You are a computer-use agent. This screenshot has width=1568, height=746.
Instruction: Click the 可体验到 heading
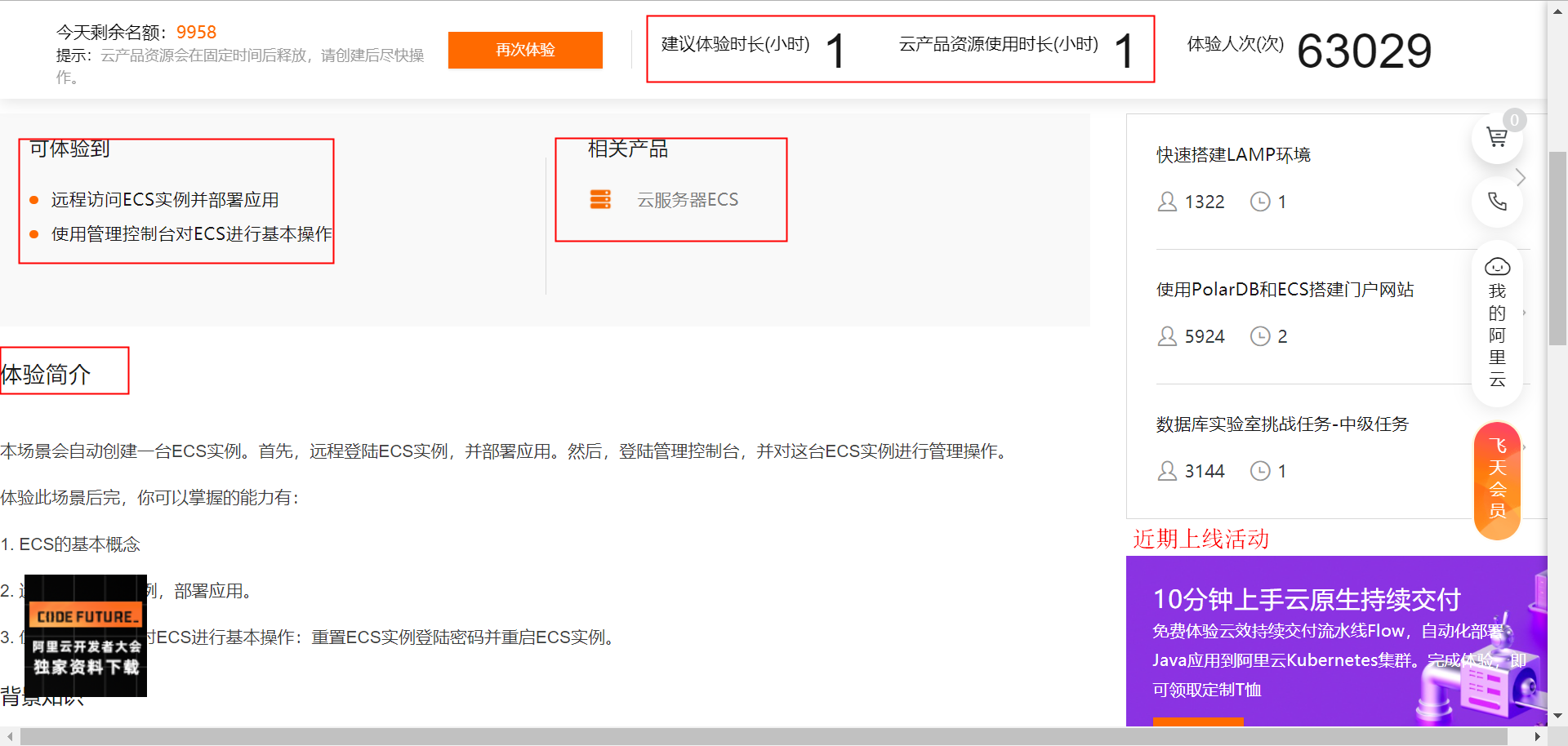[x=69, y=149]
